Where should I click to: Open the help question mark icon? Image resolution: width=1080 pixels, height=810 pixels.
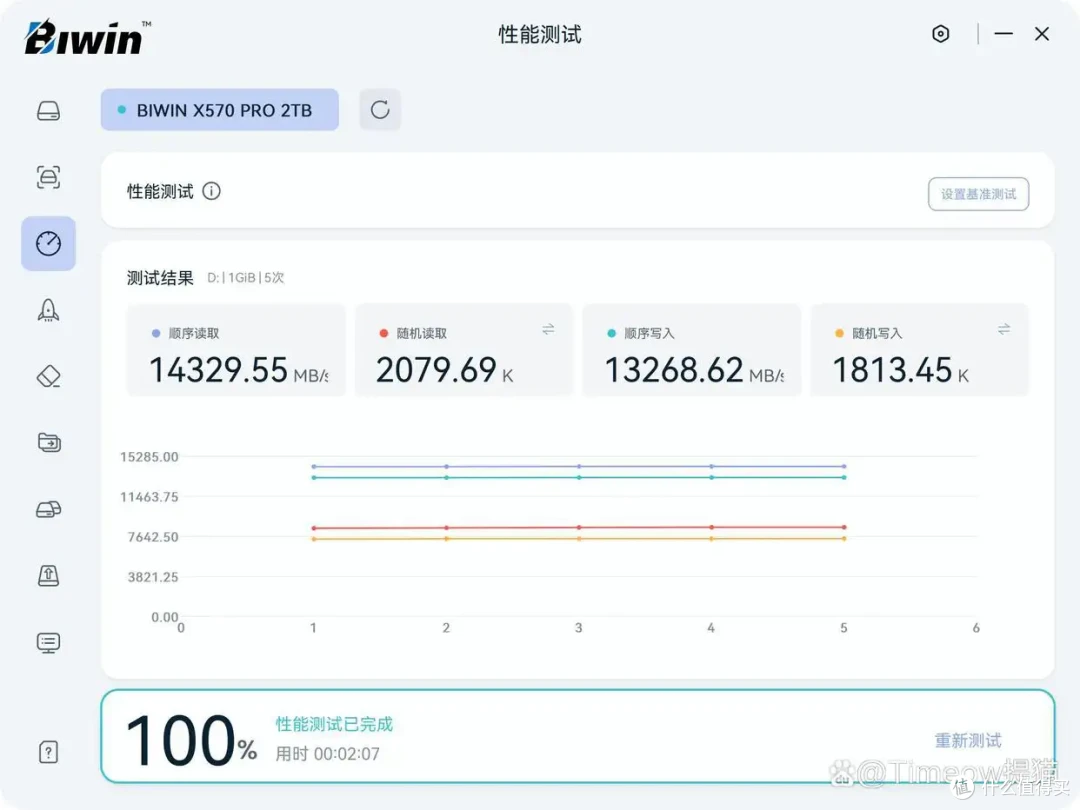[x=48, y=751]
